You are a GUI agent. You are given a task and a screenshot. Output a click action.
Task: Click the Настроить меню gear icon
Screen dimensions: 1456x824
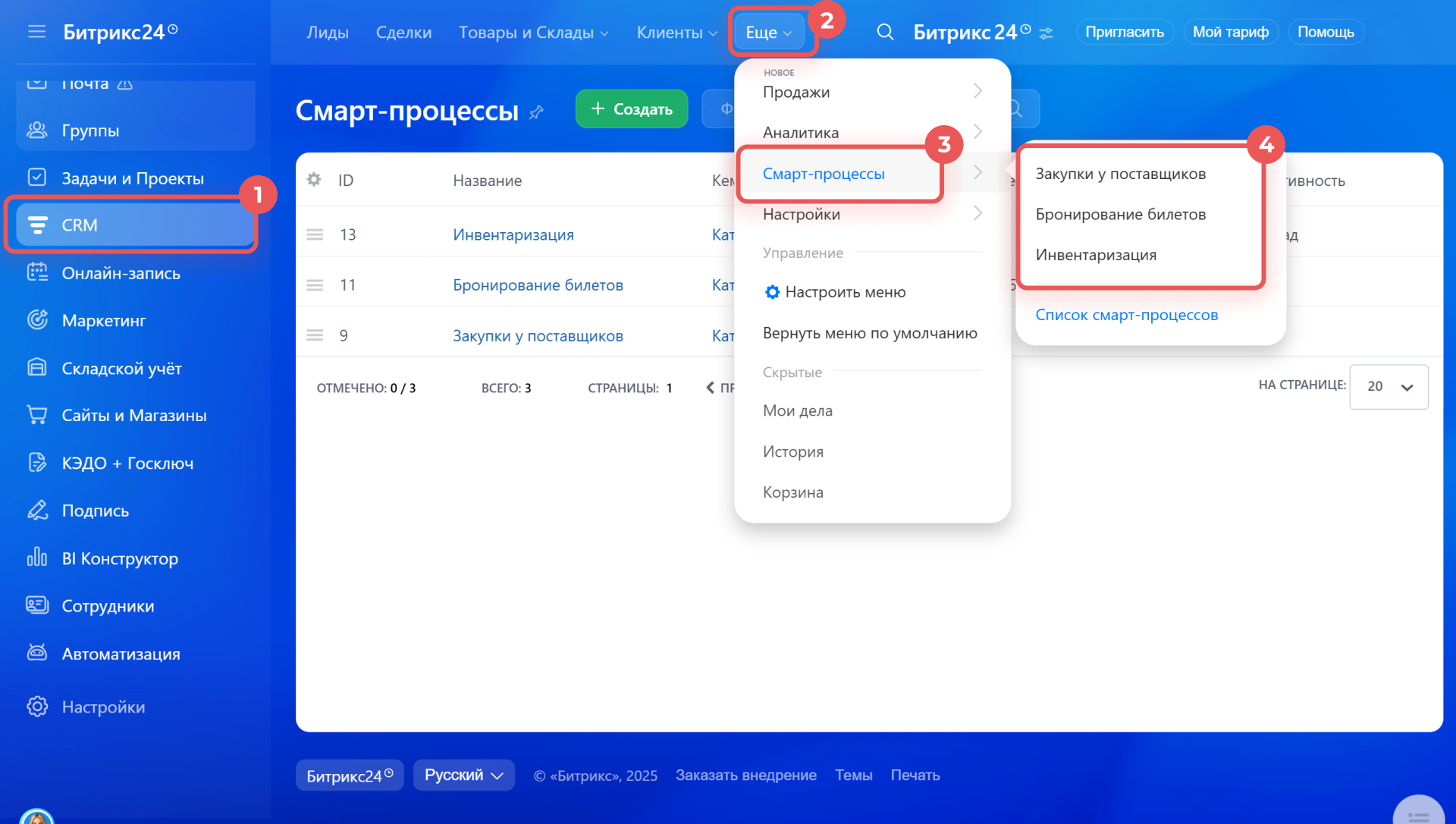pos(772,292)
